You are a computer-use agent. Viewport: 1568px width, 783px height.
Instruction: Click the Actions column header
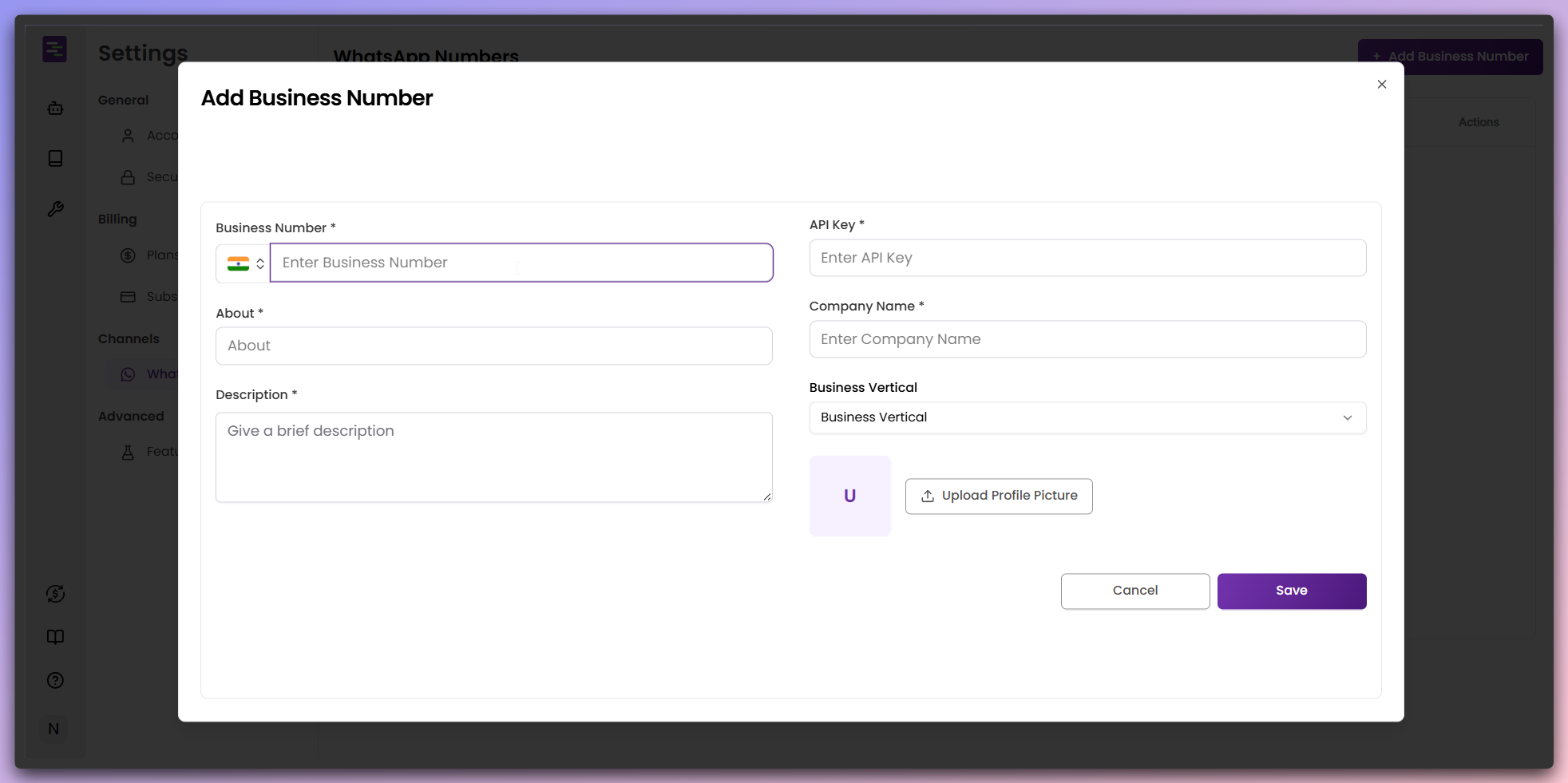pos(1478,122)
